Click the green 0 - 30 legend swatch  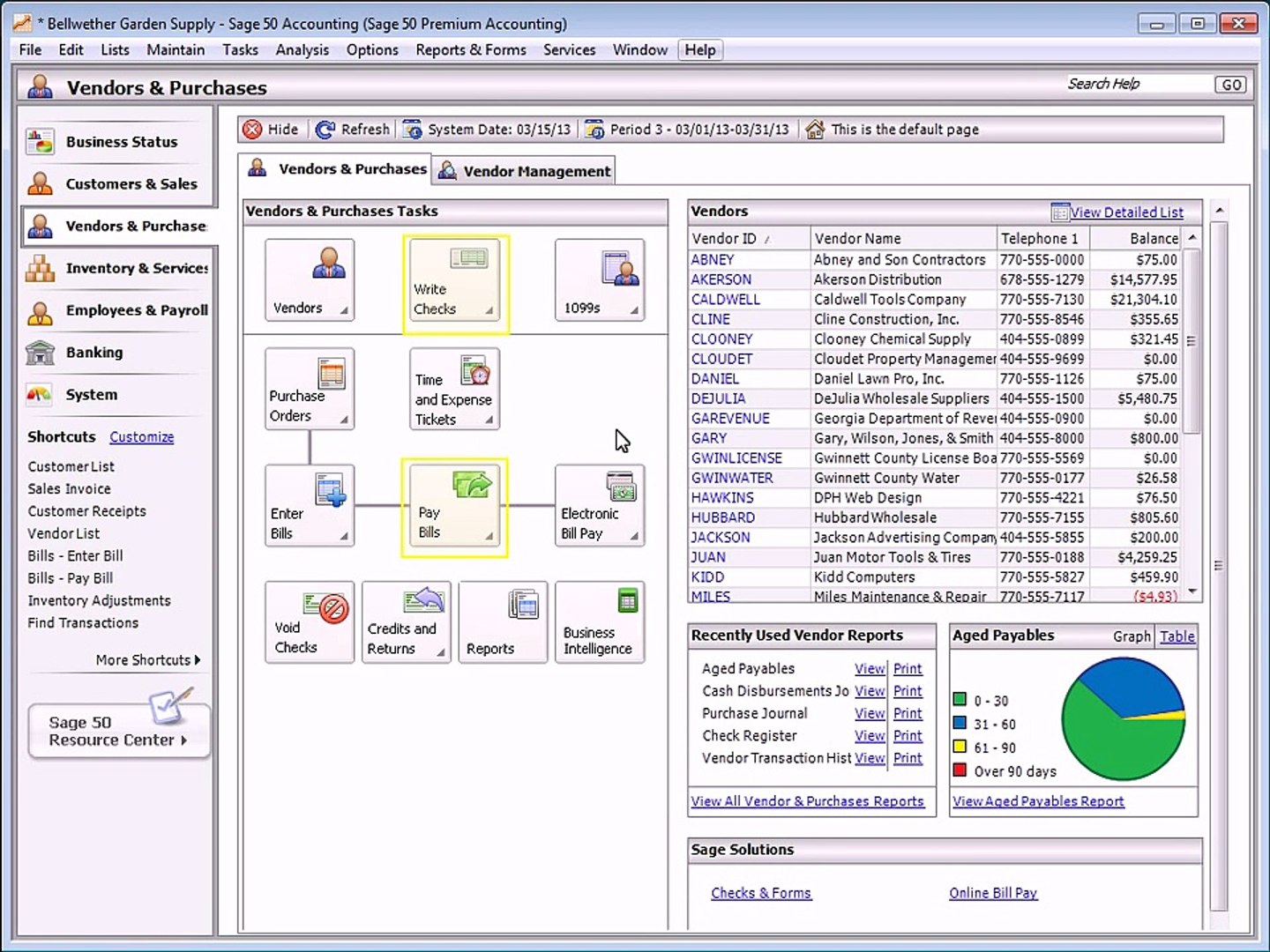[x=960, y=700]
